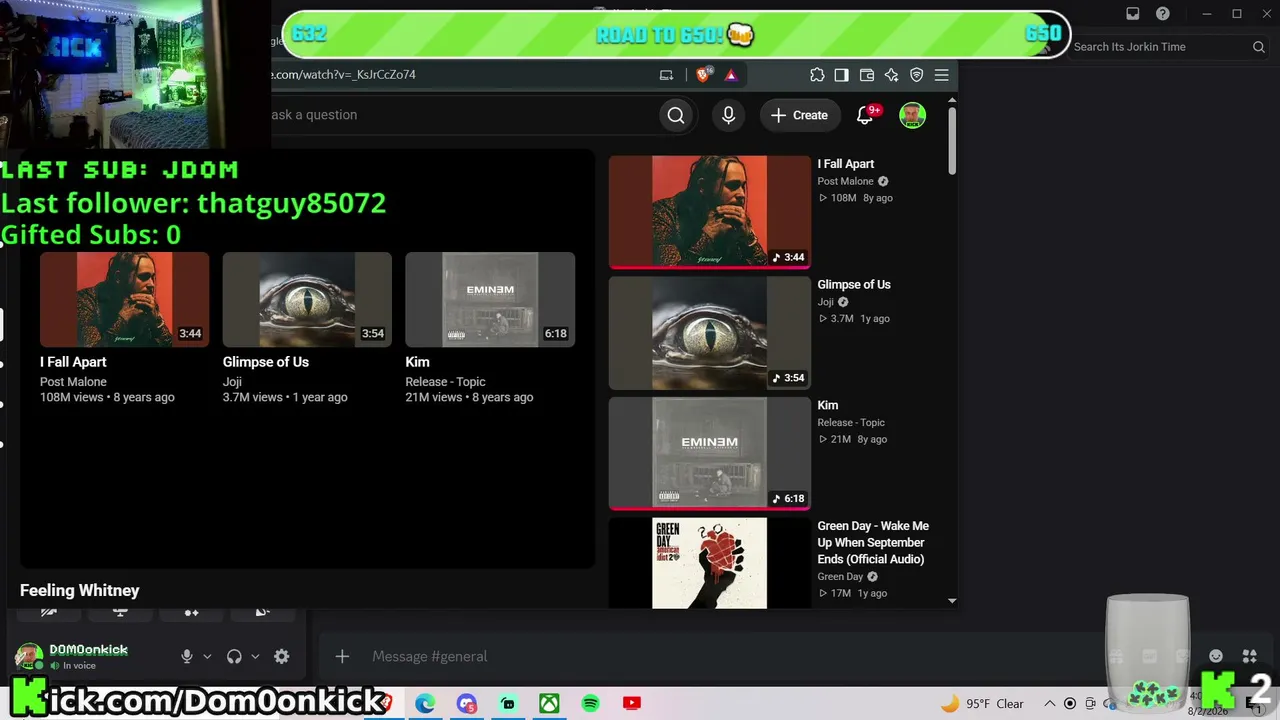
Task: Open the Discord help question mark
Action: point(1163,14)
